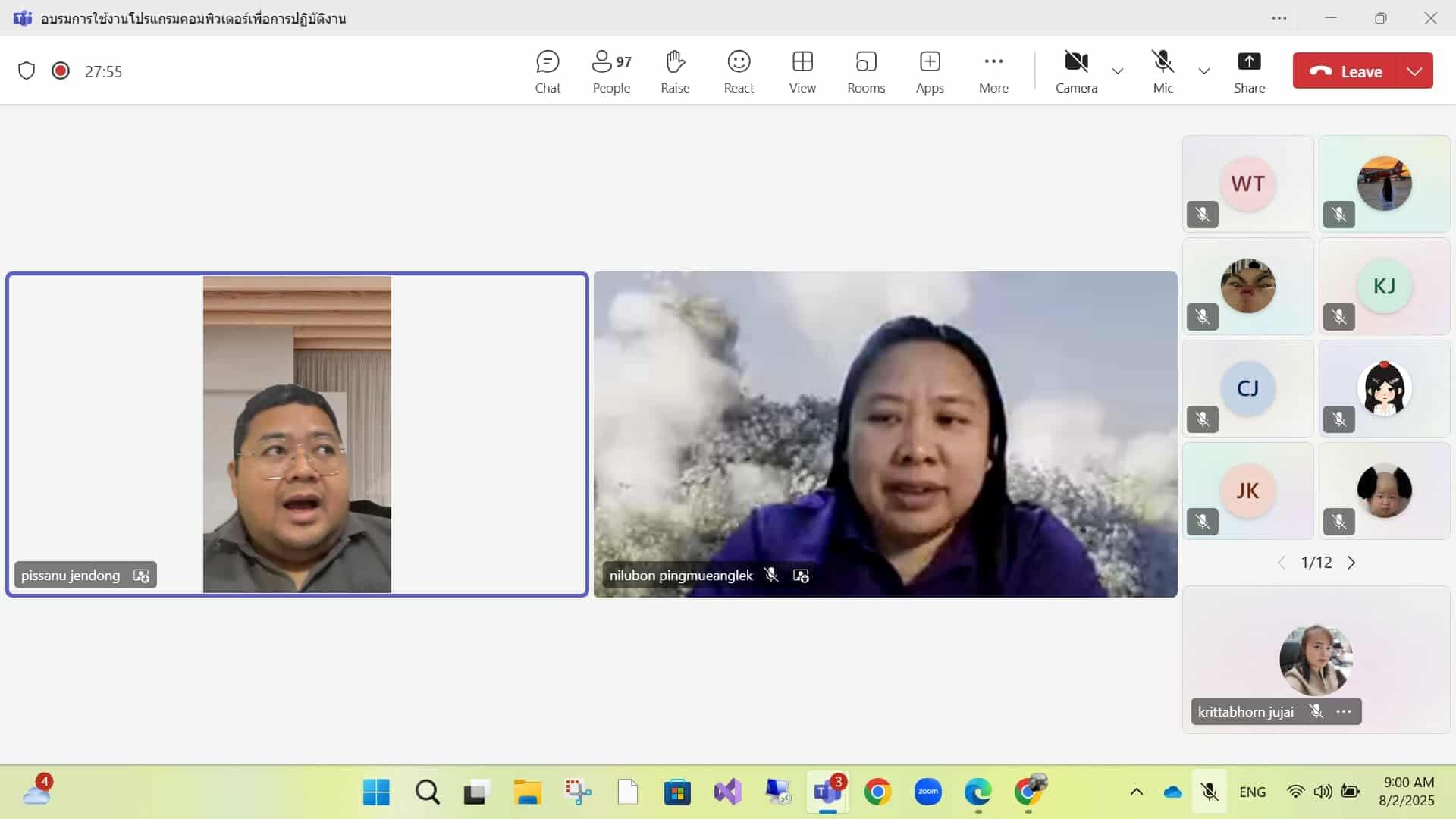The height and width of the screenshot is (819, 1456).
Task: Unmute the Mic
Action: (x=1163, y=71)
